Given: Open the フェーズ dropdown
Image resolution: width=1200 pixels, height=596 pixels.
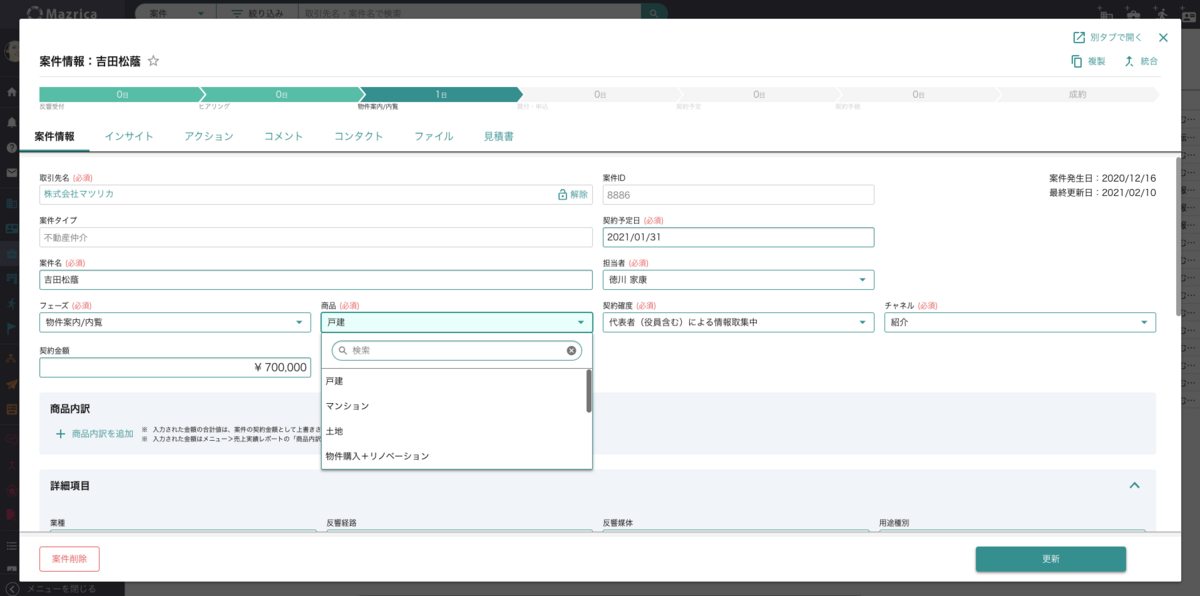Looking at the screenshot, I should (x=175, y=323).
